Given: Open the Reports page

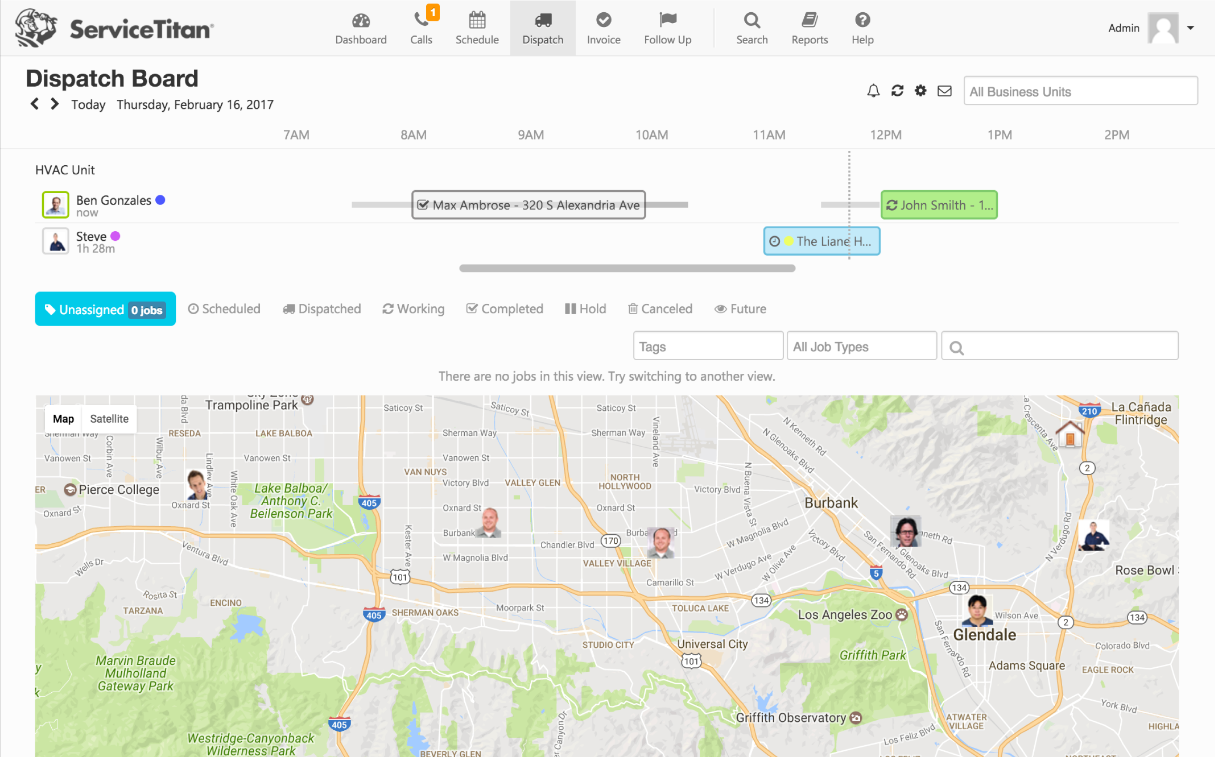Looking at the screenshot, I should 810,28.
